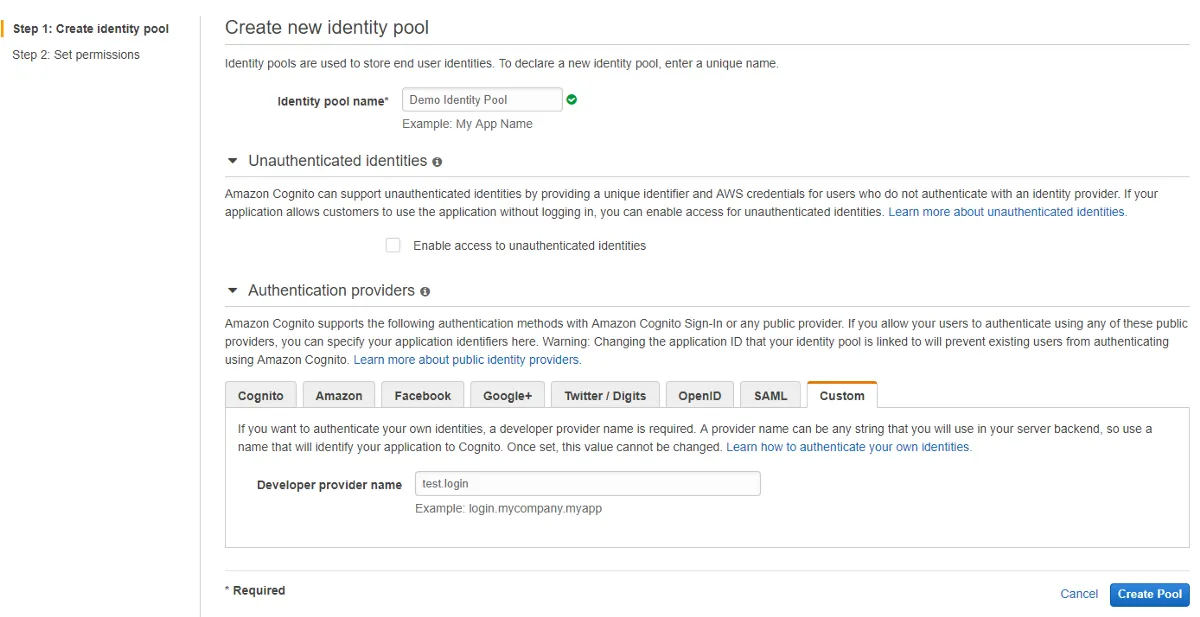The height and width of the screenshot is (617, 1200).
Task: Click the Cancel link
Action: pos(1079,593)
